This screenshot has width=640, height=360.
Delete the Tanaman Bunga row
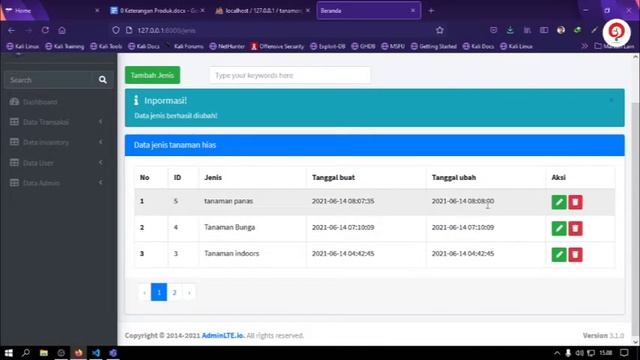[575, 228]
